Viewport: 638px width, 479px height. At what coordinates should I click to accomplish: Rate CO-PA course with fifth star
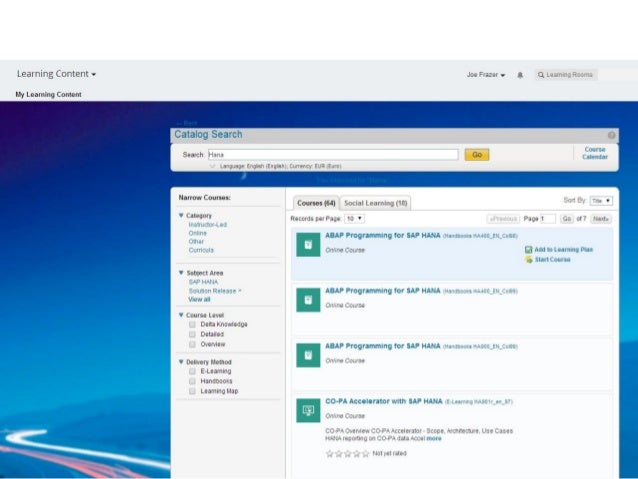click(x=365, y=454)
